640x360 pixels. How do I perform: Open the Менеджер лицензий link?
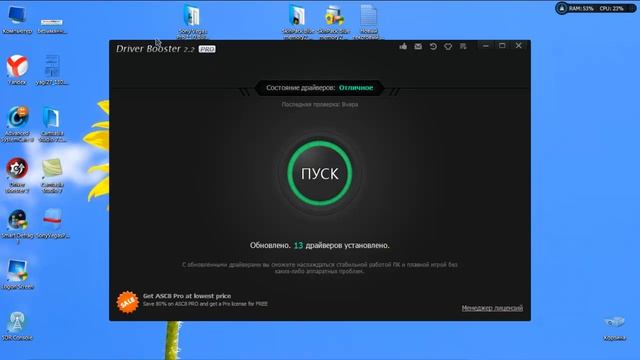click(492, 308)
